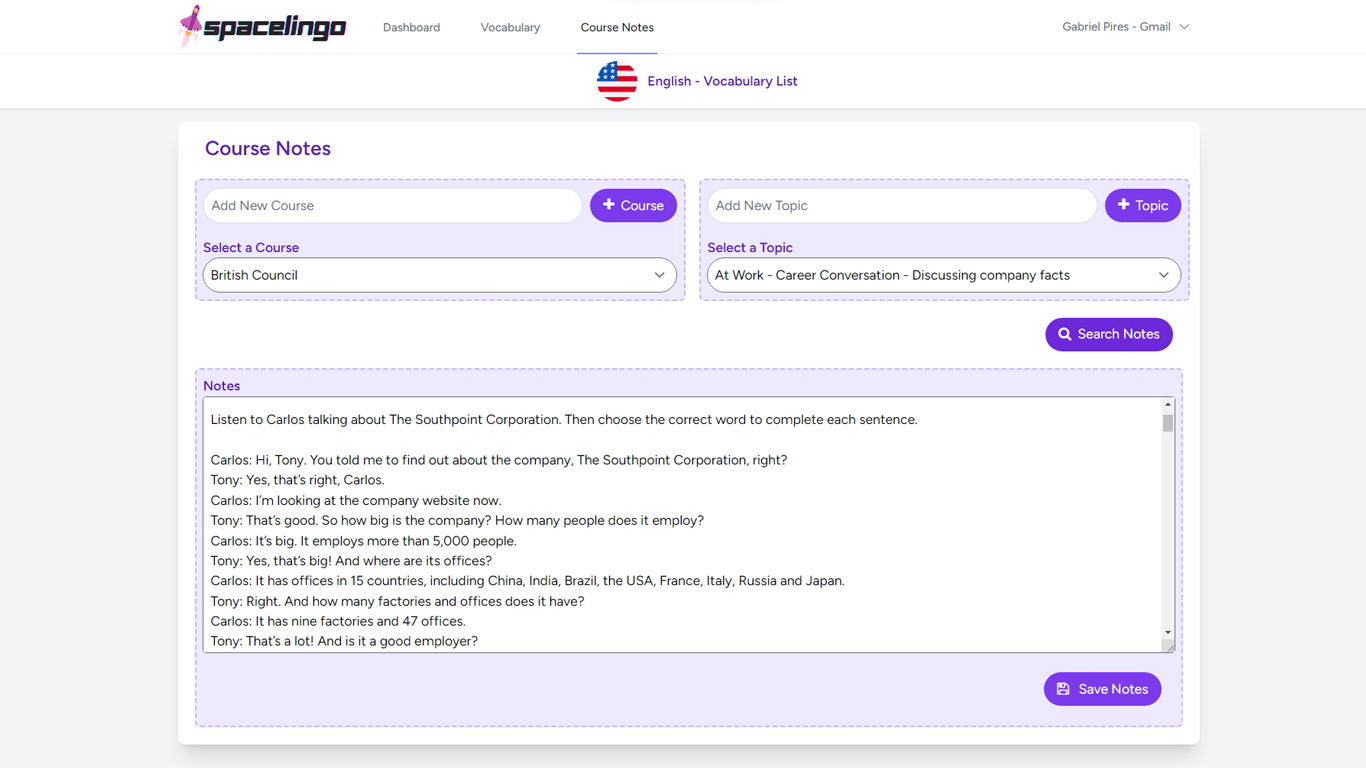
Task: Click the notes scrollbar up arrow
Action: tap(1168, 404)
